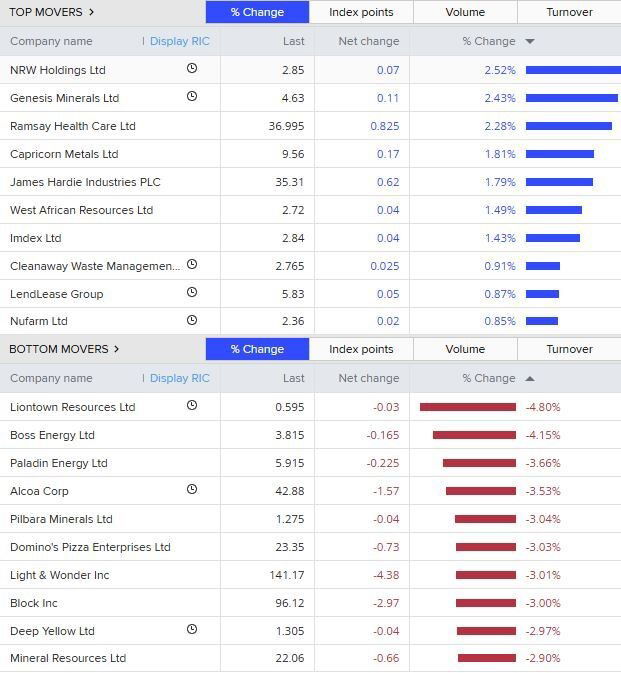Click red bar for Liontown Resources -4.80%
This screenshot has width=621, height=673.
[468, 407]
